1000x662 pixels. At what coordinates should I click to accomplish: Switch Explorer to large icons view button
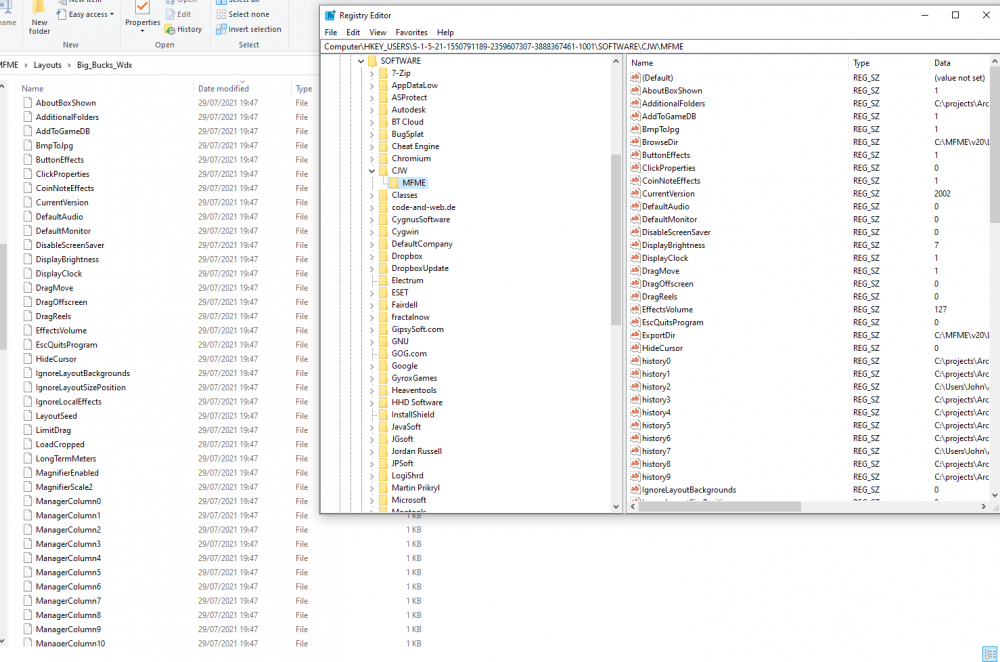[989, 654]
